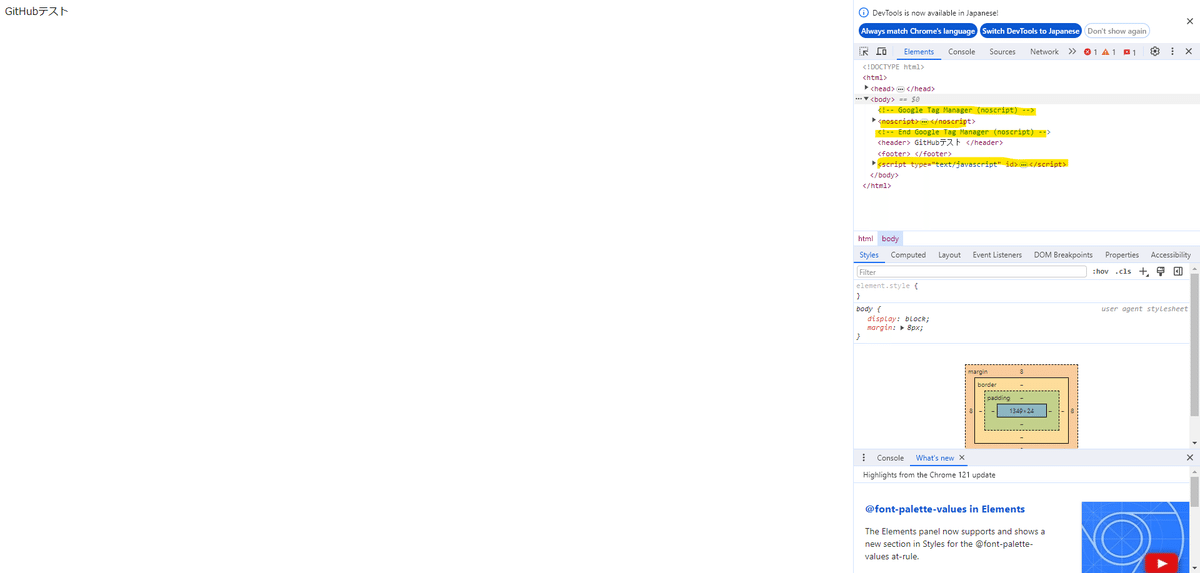This screenshot has height=573, width=1200.
Task: Close the bottom drawer
Action: 1189,458
